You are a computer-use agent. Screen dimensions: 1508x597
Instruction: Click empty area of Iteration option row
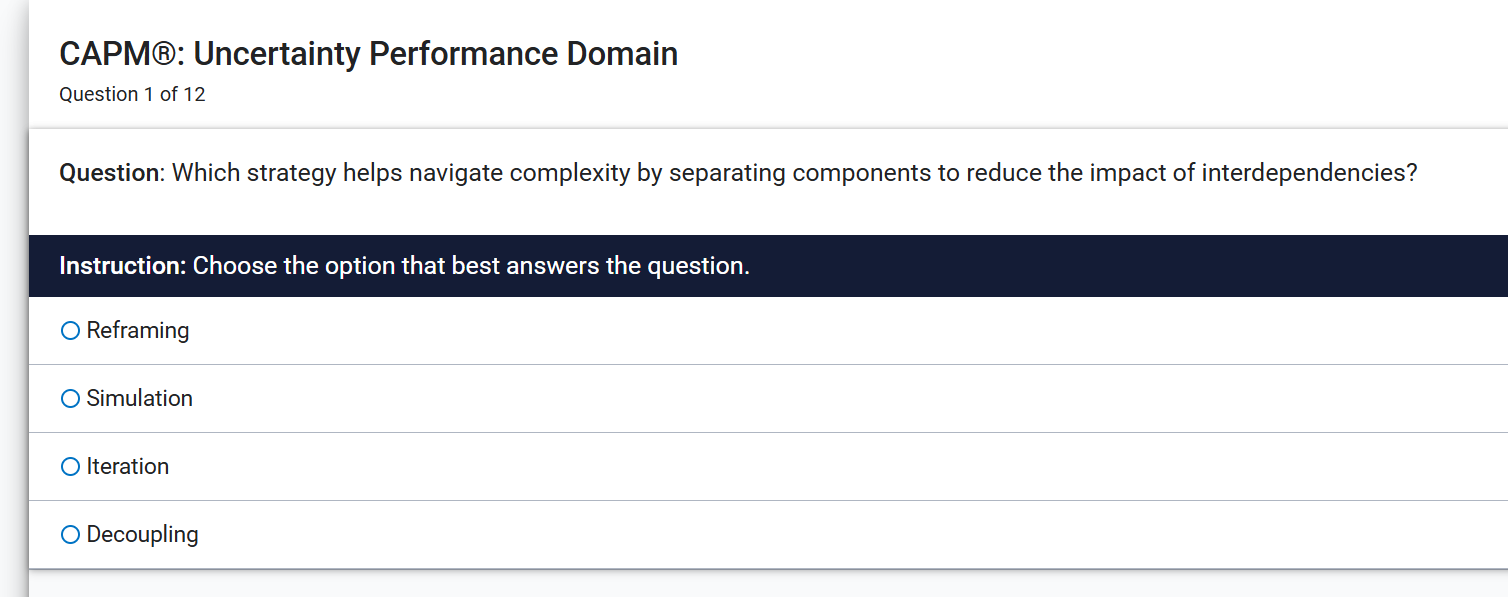pyautogui.click(x=800, y=467)
